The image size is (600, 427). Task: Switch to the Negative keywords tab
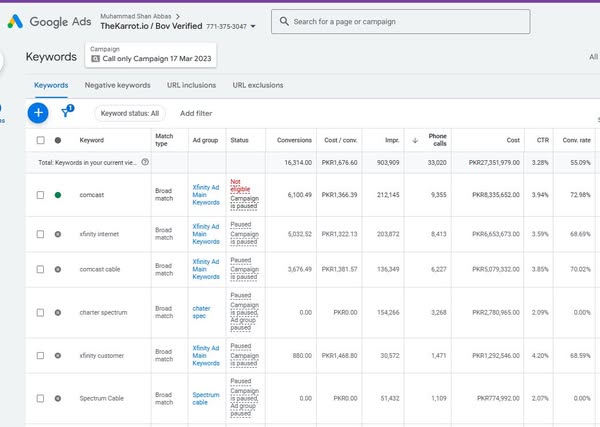[117, 85]
